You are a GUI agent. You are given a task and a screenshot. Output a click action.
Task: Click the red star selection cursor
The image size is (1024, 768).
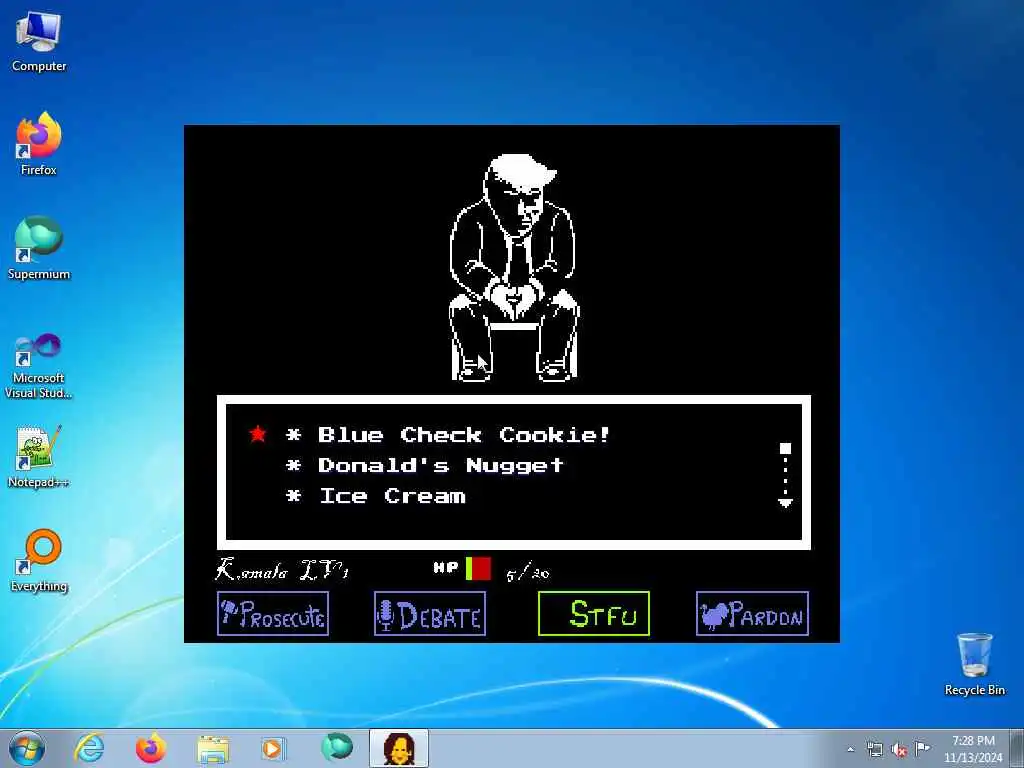point(258,434)
